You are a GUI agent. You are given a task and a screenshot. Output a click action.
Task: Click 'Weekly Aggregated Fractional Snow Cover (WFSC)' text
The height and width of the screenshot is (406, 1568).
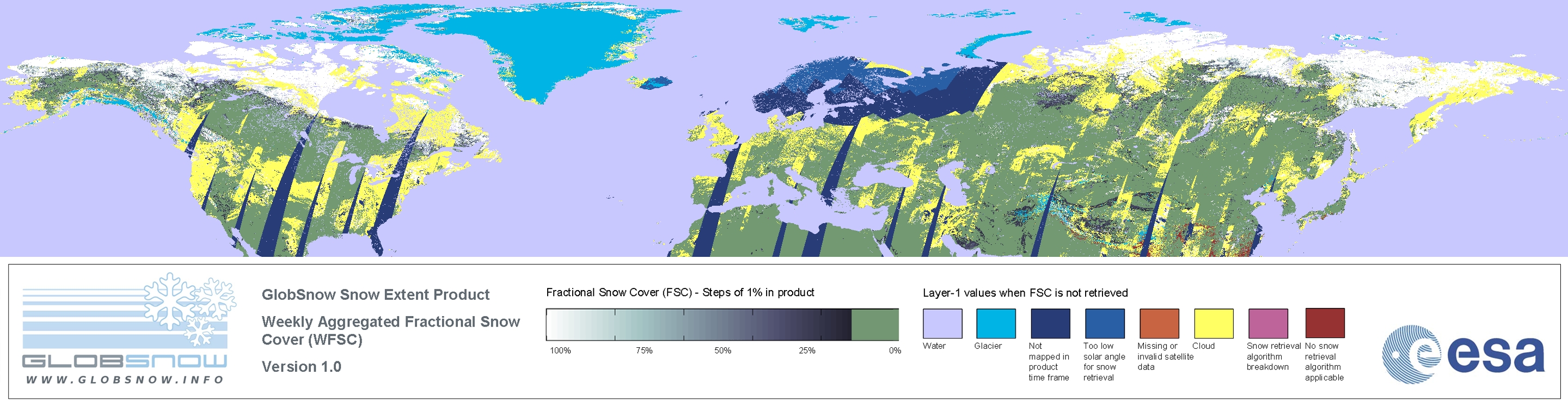click(391, 330)
